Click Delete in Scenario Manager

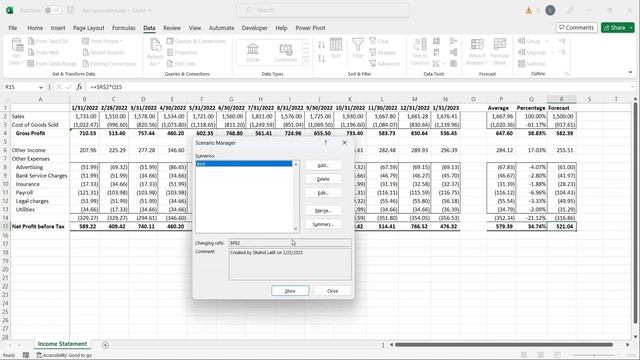pyautogui.click(x=323, y=179)
